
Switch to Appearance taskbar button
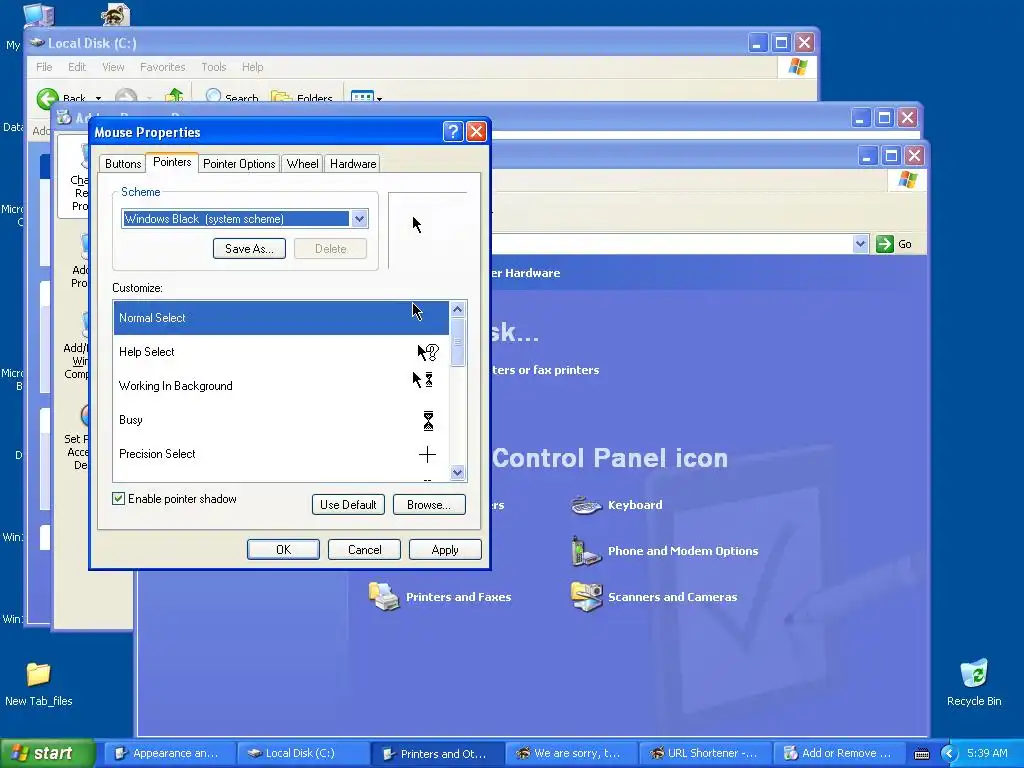[168, 754]
